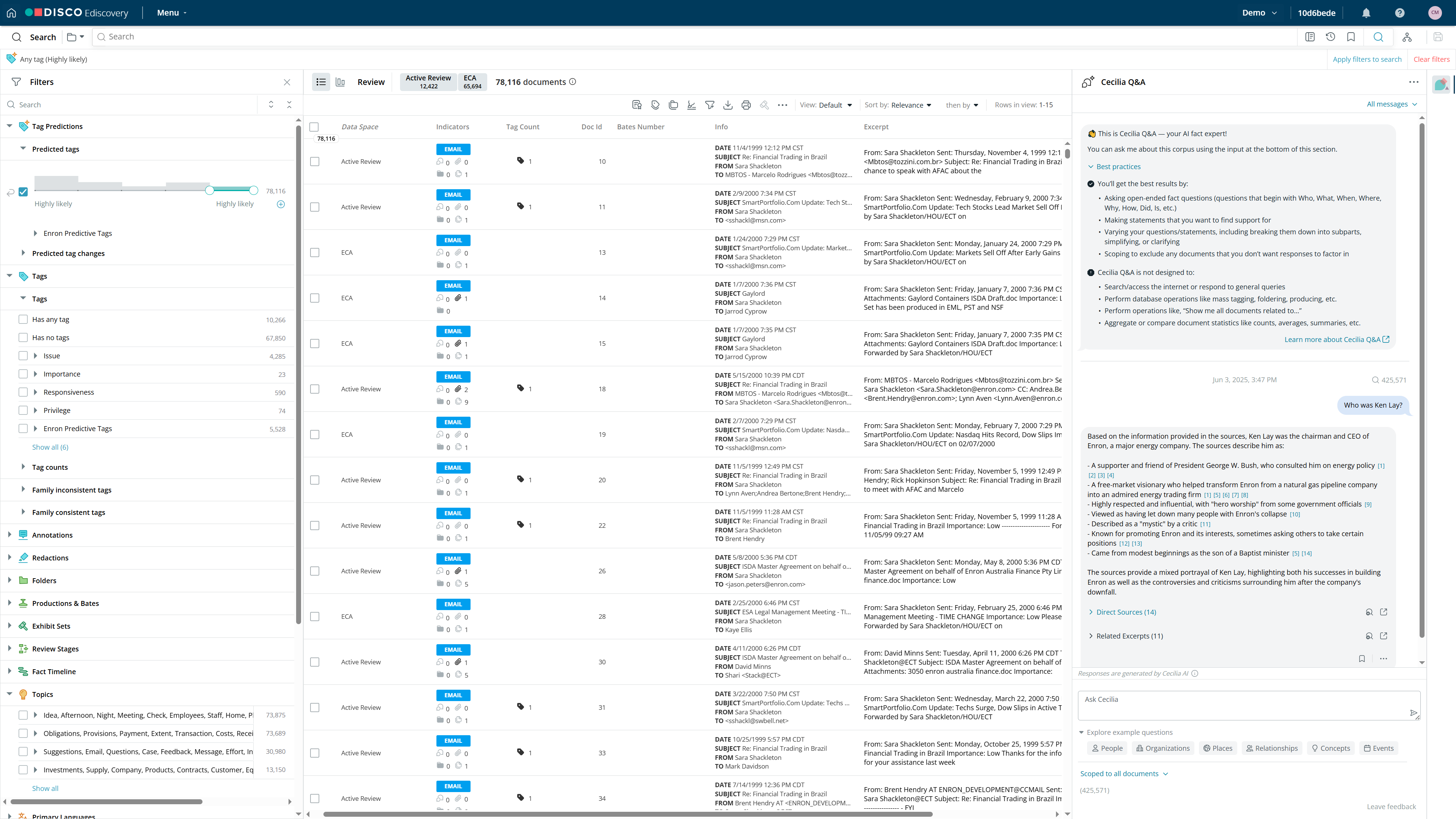The height and width of the screenshot is (819, 1456).
Task: Click the print documents icon
Action: (x=746, y=105)
